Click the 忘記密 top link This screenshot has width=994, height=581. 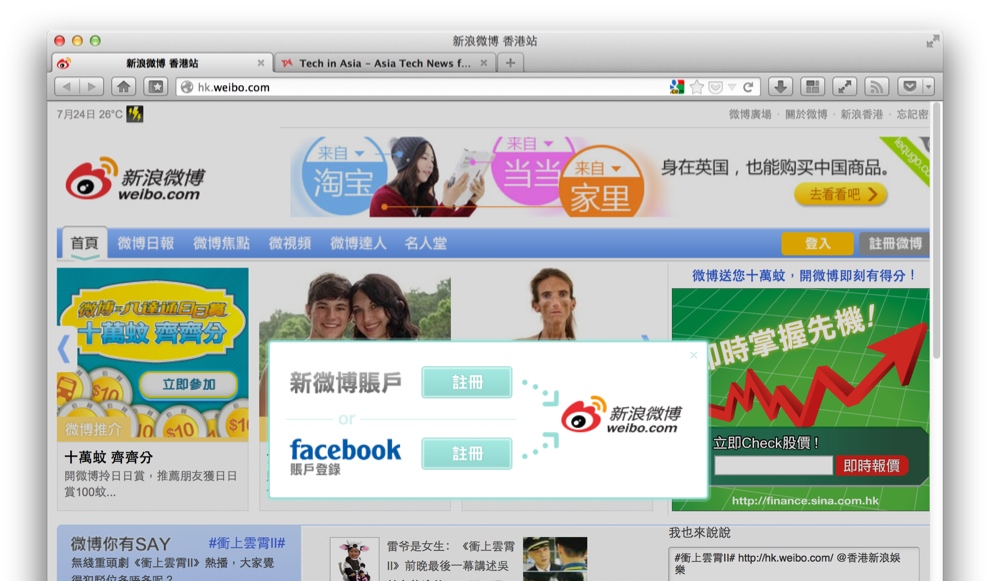(912, 114)
